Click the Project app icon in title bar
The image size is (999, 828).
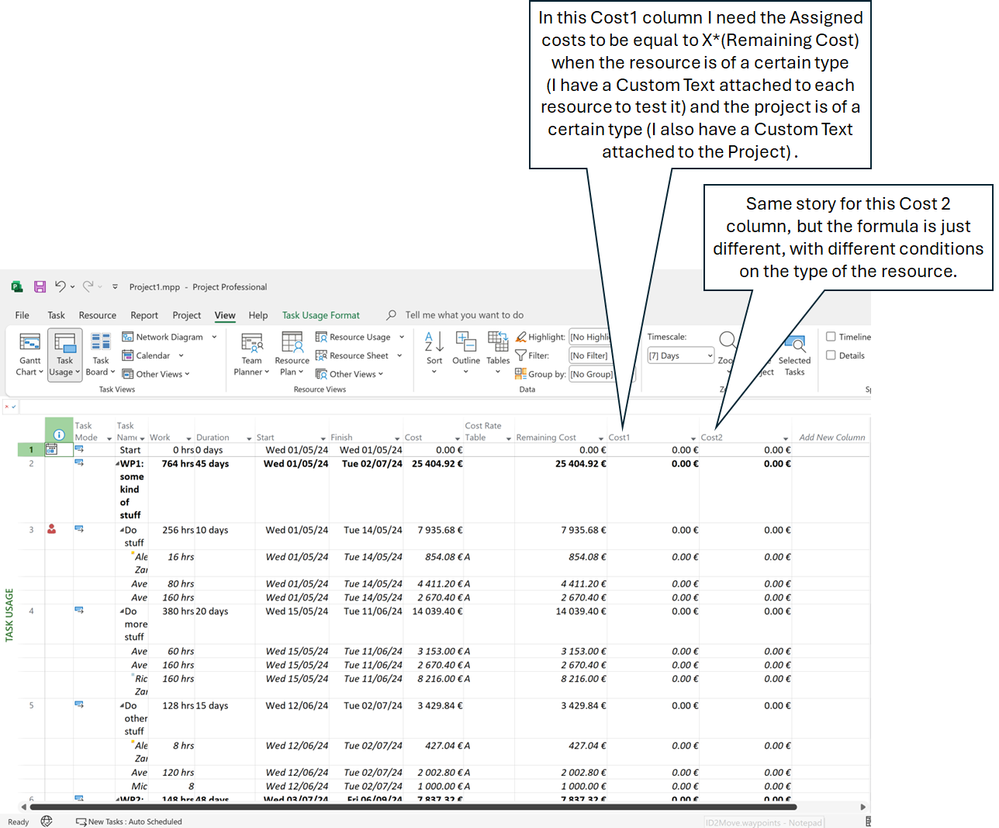(17, 287)
